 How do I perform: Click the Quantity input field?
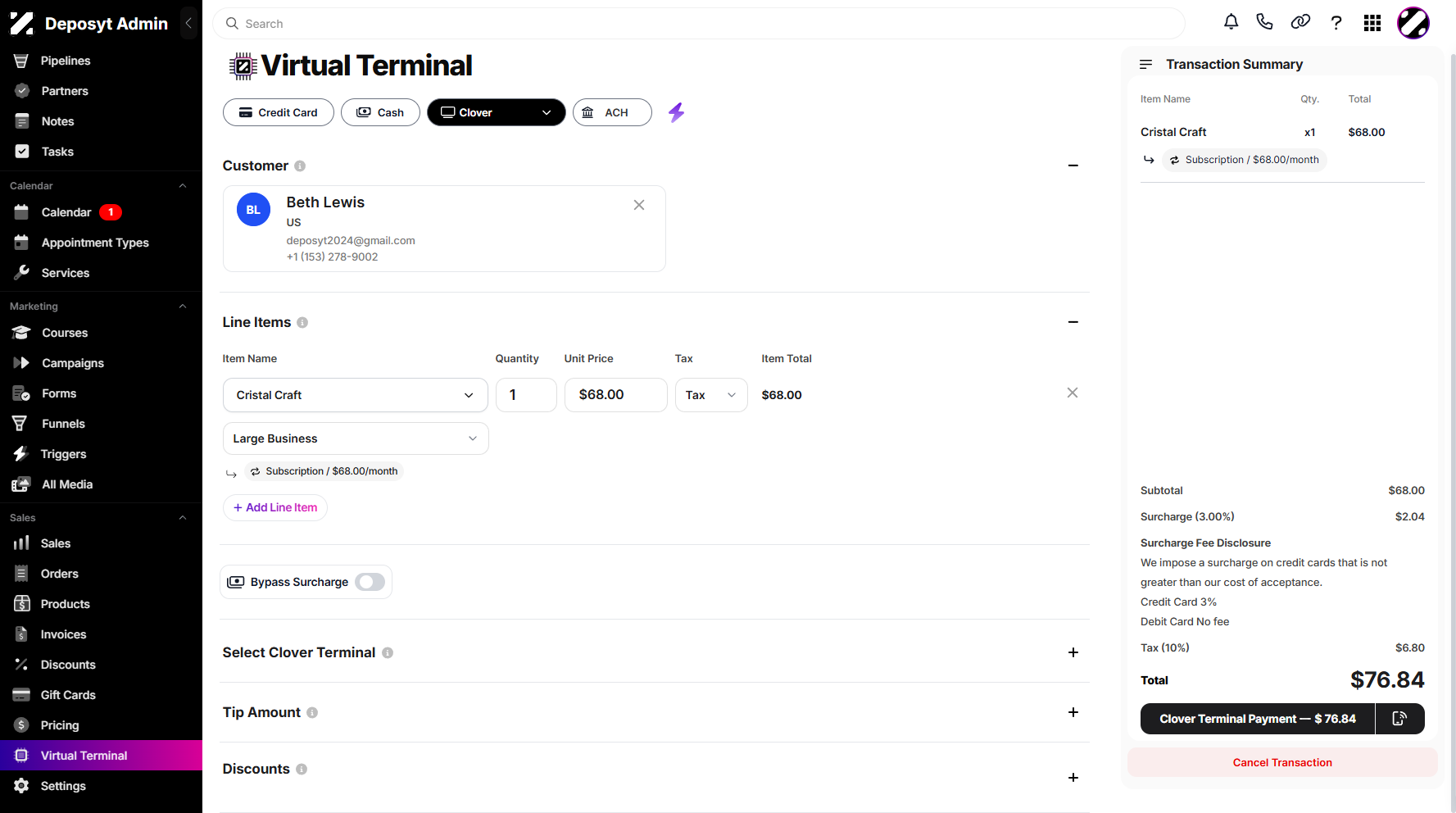pos(526,395)
